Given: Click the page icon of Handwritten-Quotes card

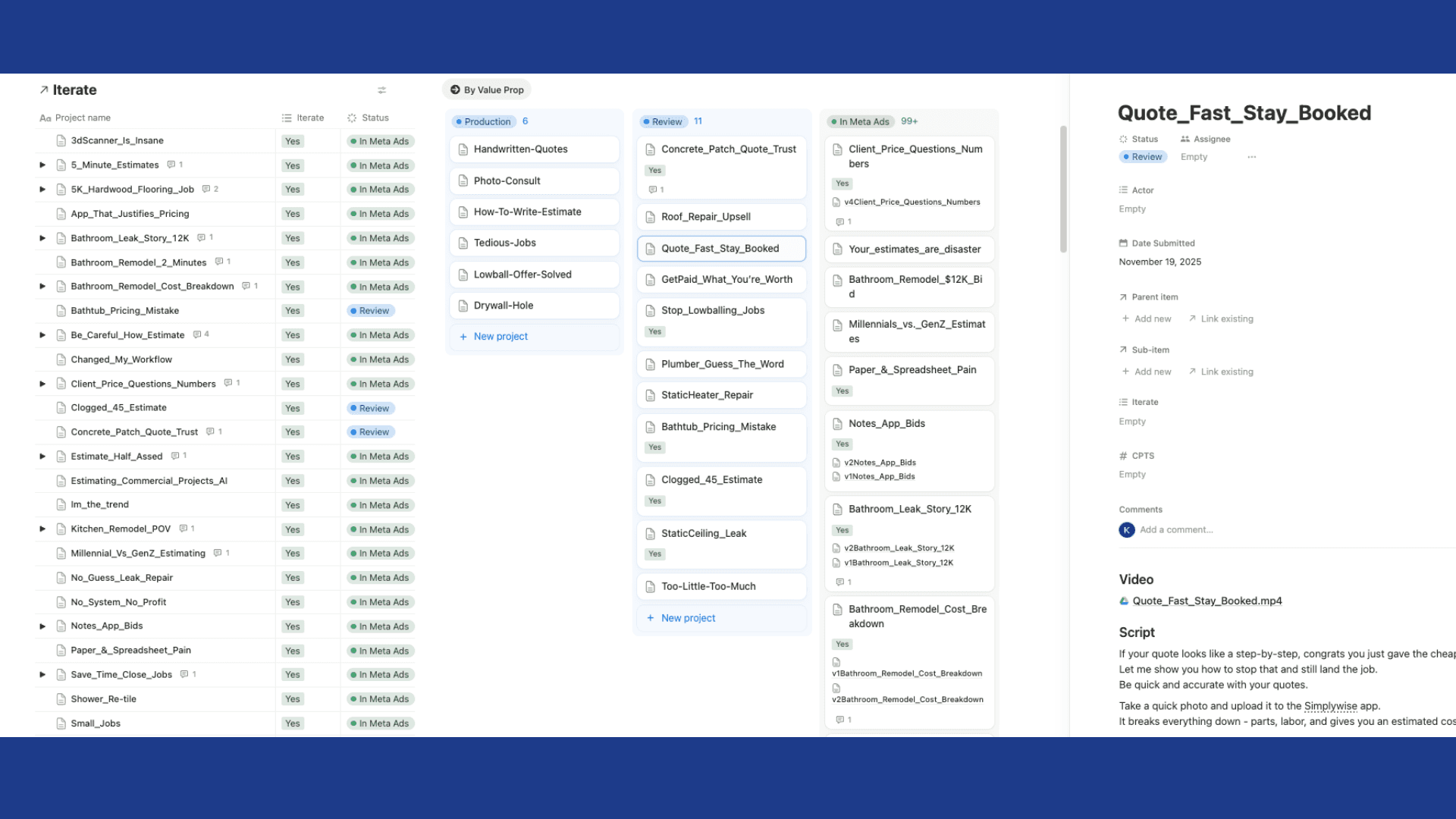Looking at the screenshot, I should tap(463, 149).
